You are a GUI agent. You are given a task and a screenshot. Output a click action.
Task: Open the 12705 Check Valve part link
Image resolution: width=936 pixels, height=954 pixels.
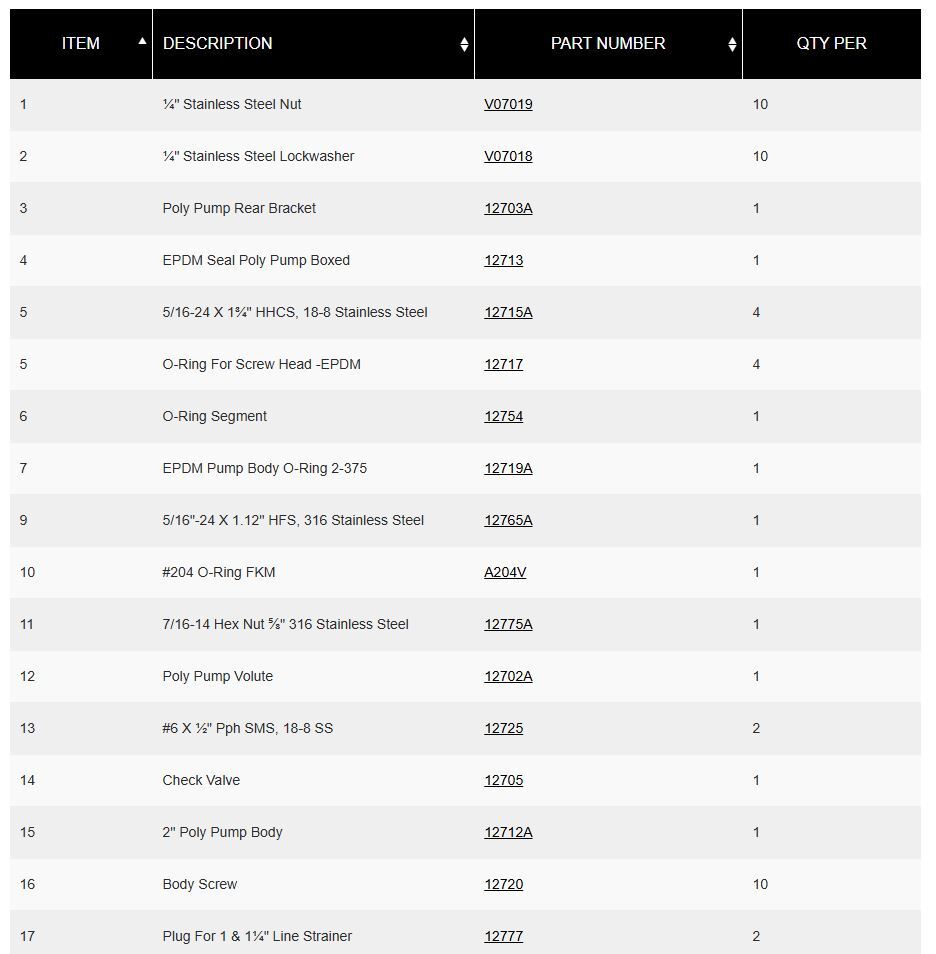504,780
